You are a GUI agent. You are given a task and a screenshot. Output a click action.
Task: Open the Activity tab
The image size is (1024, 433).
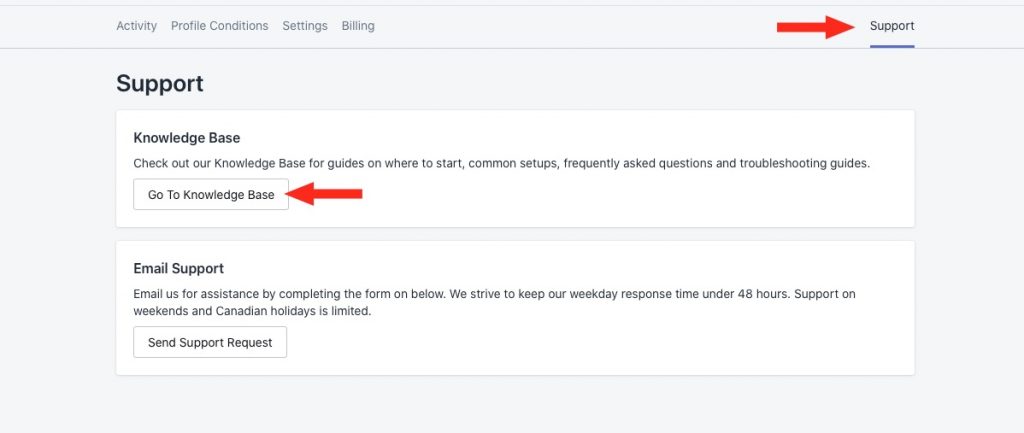point(136,26)
